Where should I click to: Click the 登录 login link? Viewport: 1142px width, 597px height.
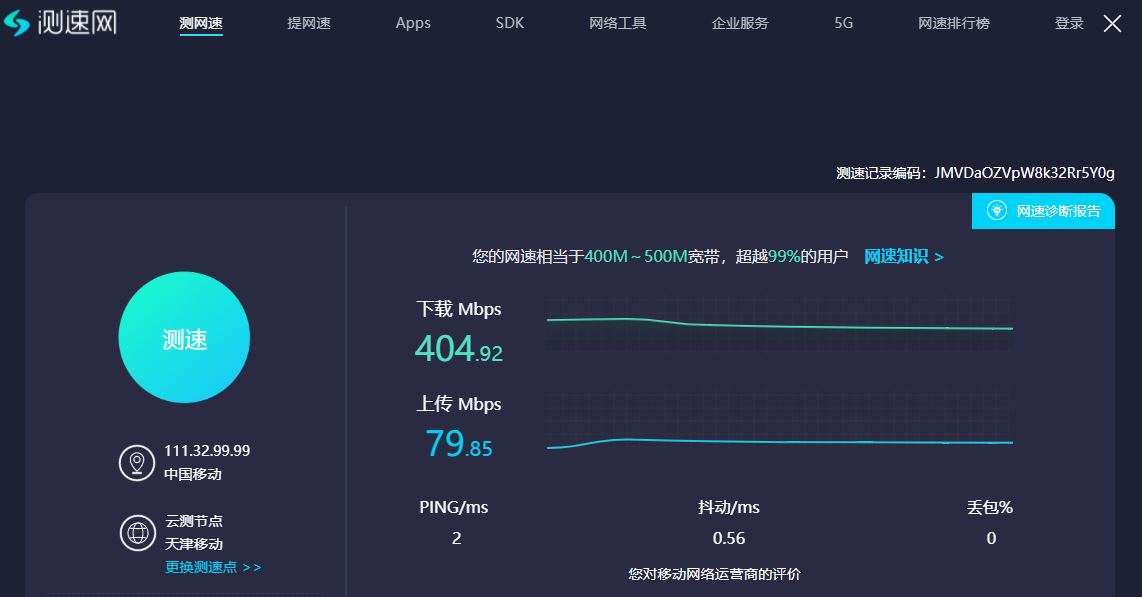1069,23
